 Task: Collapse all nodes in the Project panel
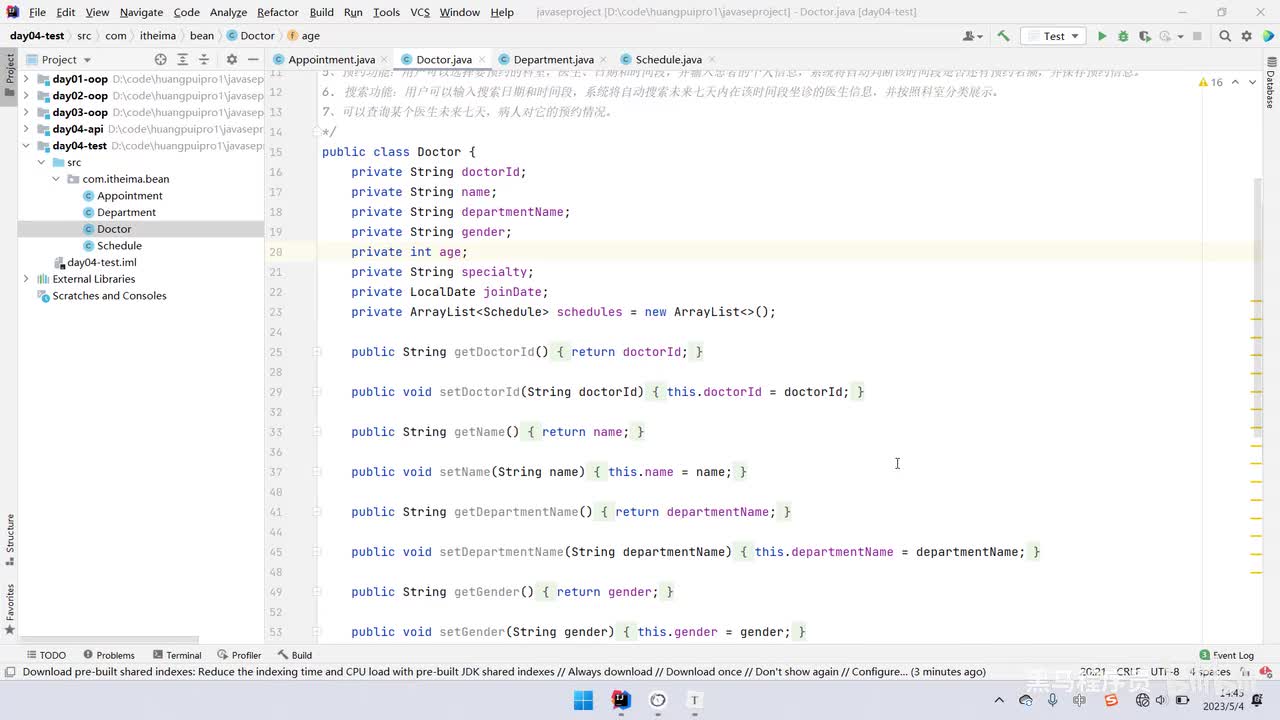[203, 60]
